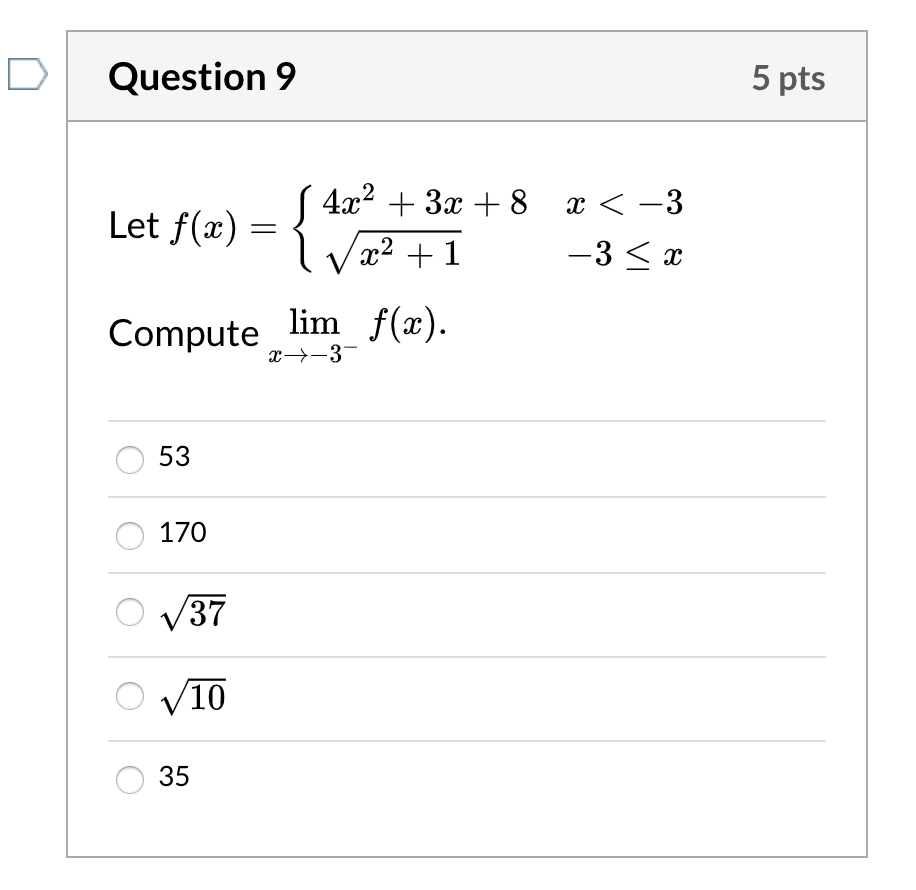This screenshot has height=890, width=916.
Task: Click the answer option labeled 35
Action: click(177, 777)
